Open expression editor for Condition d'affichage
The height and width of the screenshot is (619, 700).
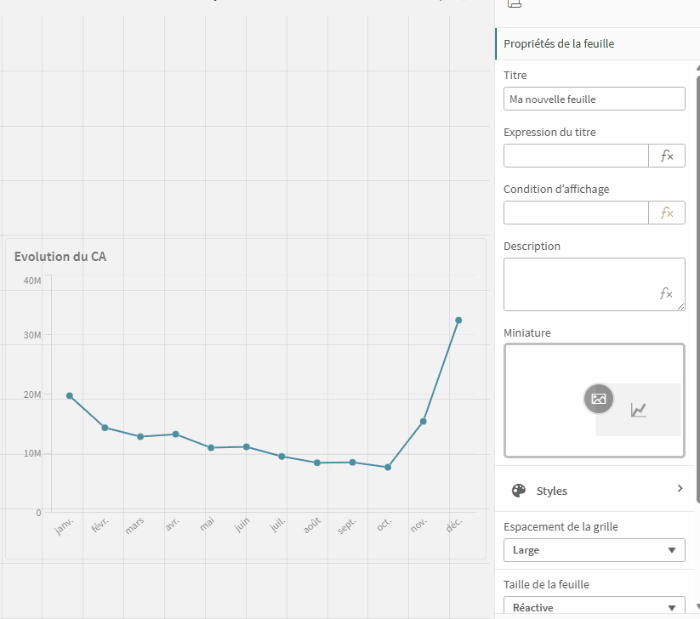667,213
